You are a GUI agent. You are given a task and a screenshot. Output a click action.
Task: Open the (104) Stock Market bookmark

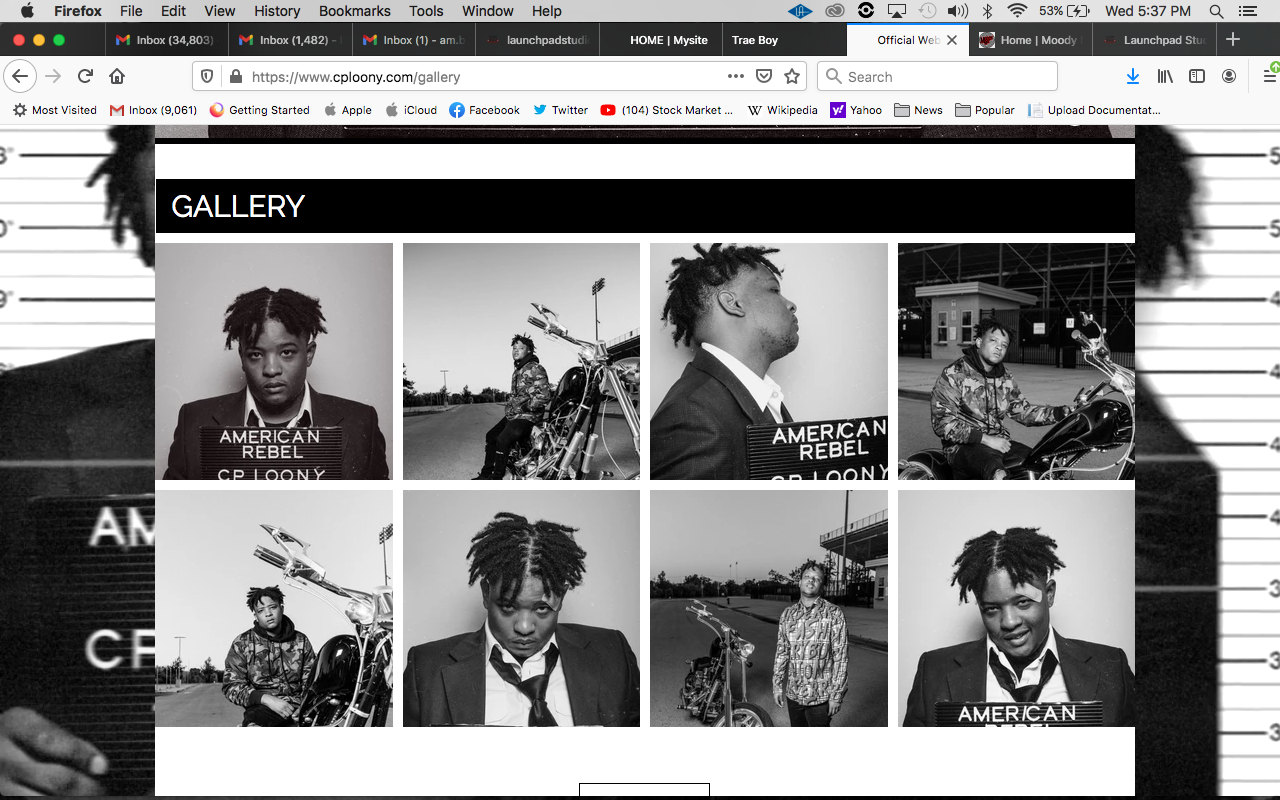click(667, 110)
